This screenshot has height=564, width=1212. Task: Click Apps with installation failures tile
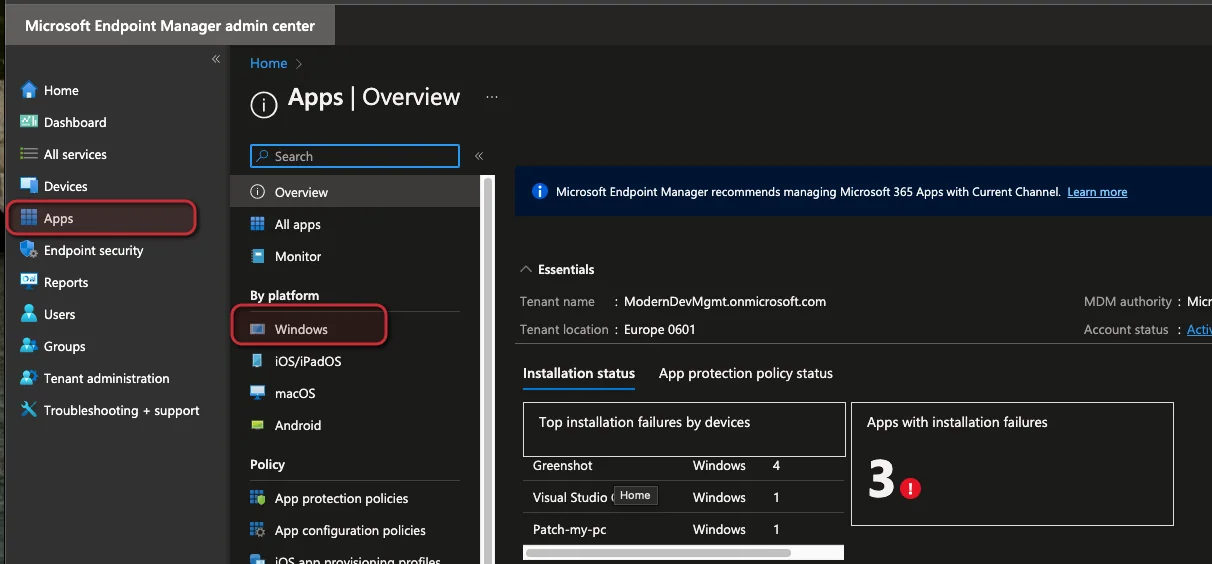(x=1012, y=464)
